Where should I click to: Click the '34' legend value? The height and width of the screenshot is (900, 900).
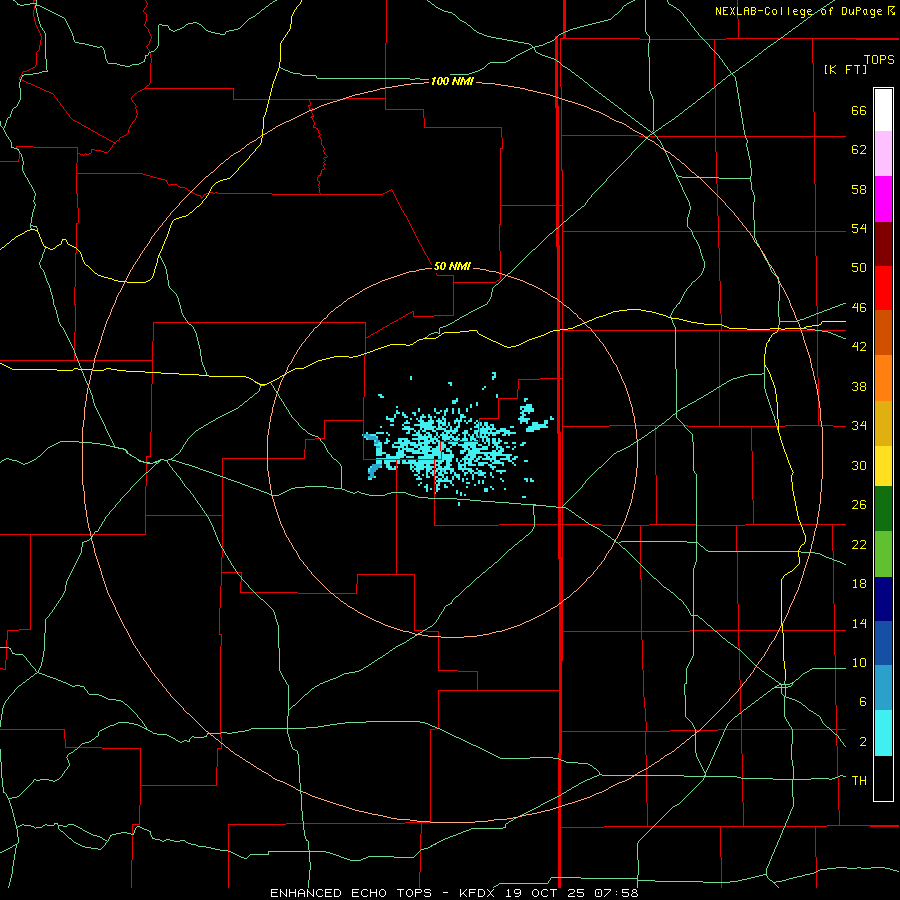coord(859,425)
